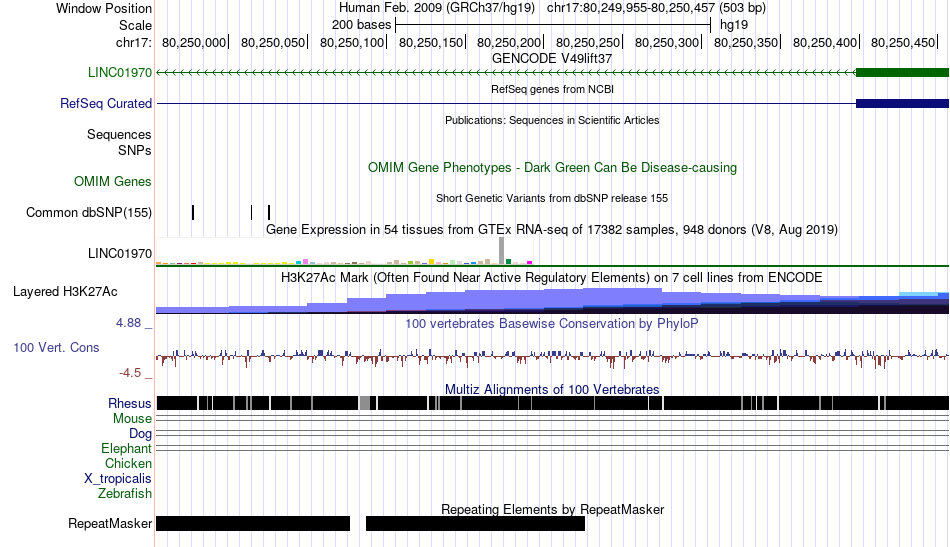Click the H3K27Ac Mark track title
Image resolution: width=950 pixels, height=547 pixels.
(552, 277)
